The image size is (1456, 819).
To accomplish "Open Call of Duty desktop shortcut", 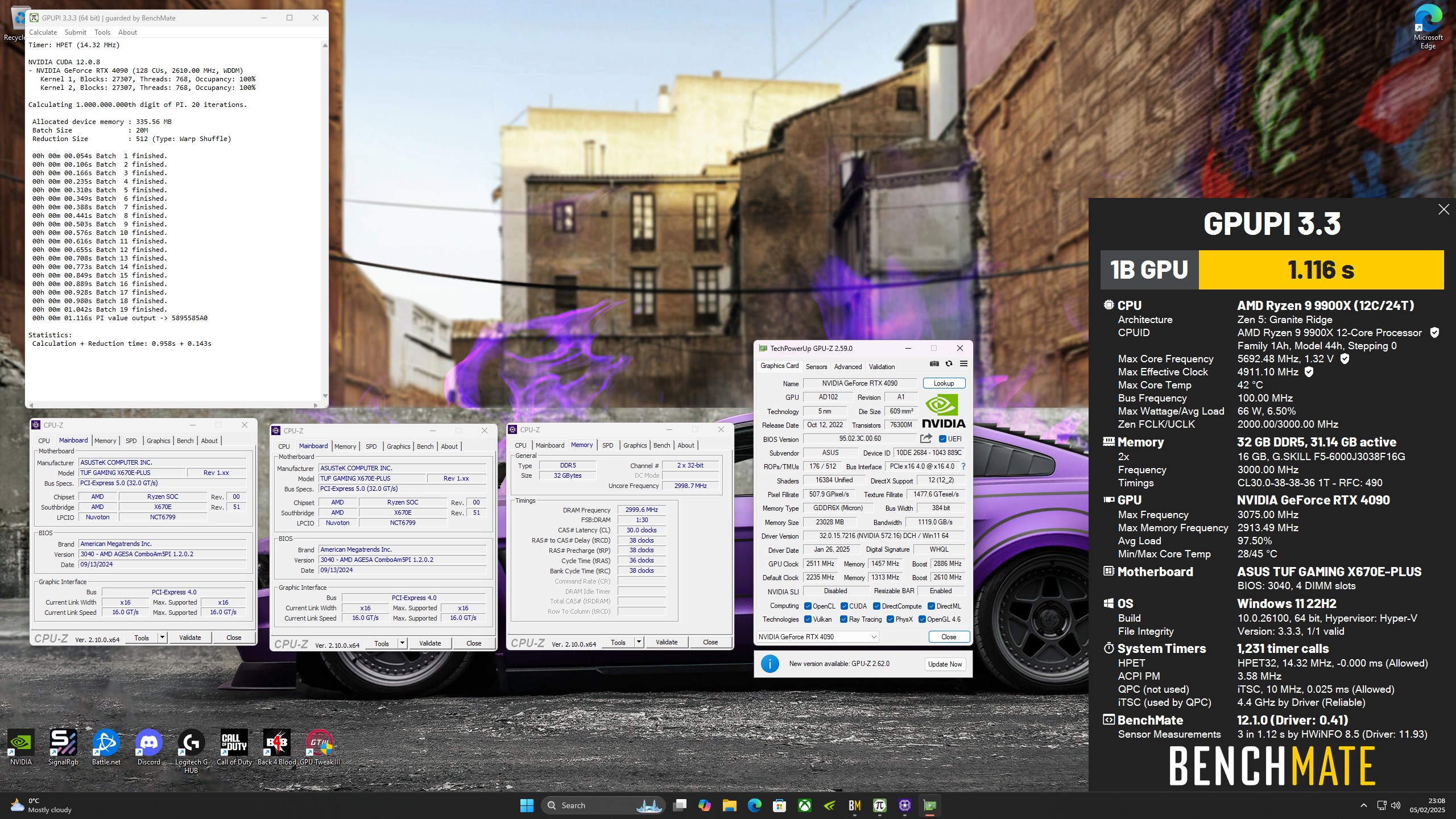I will coord(234,747).
